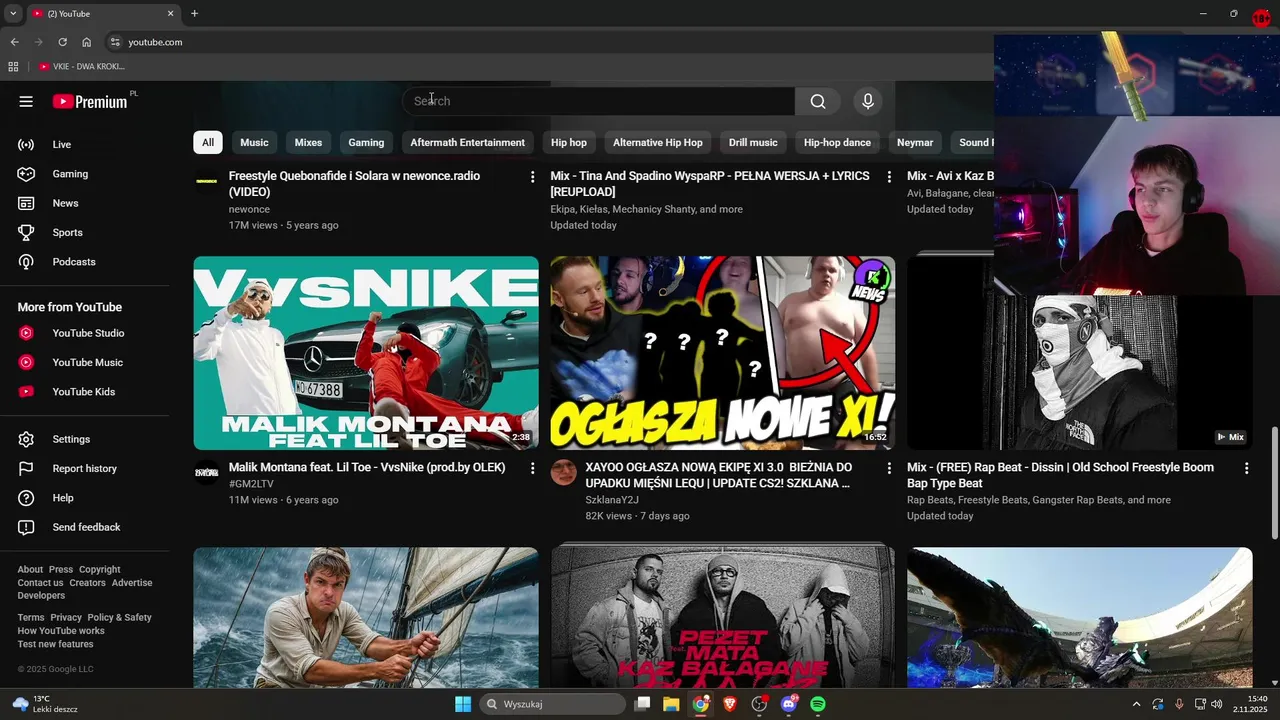Select the Drill music chip
This screenshot has width=1280, height=720.
coord(753,143)
